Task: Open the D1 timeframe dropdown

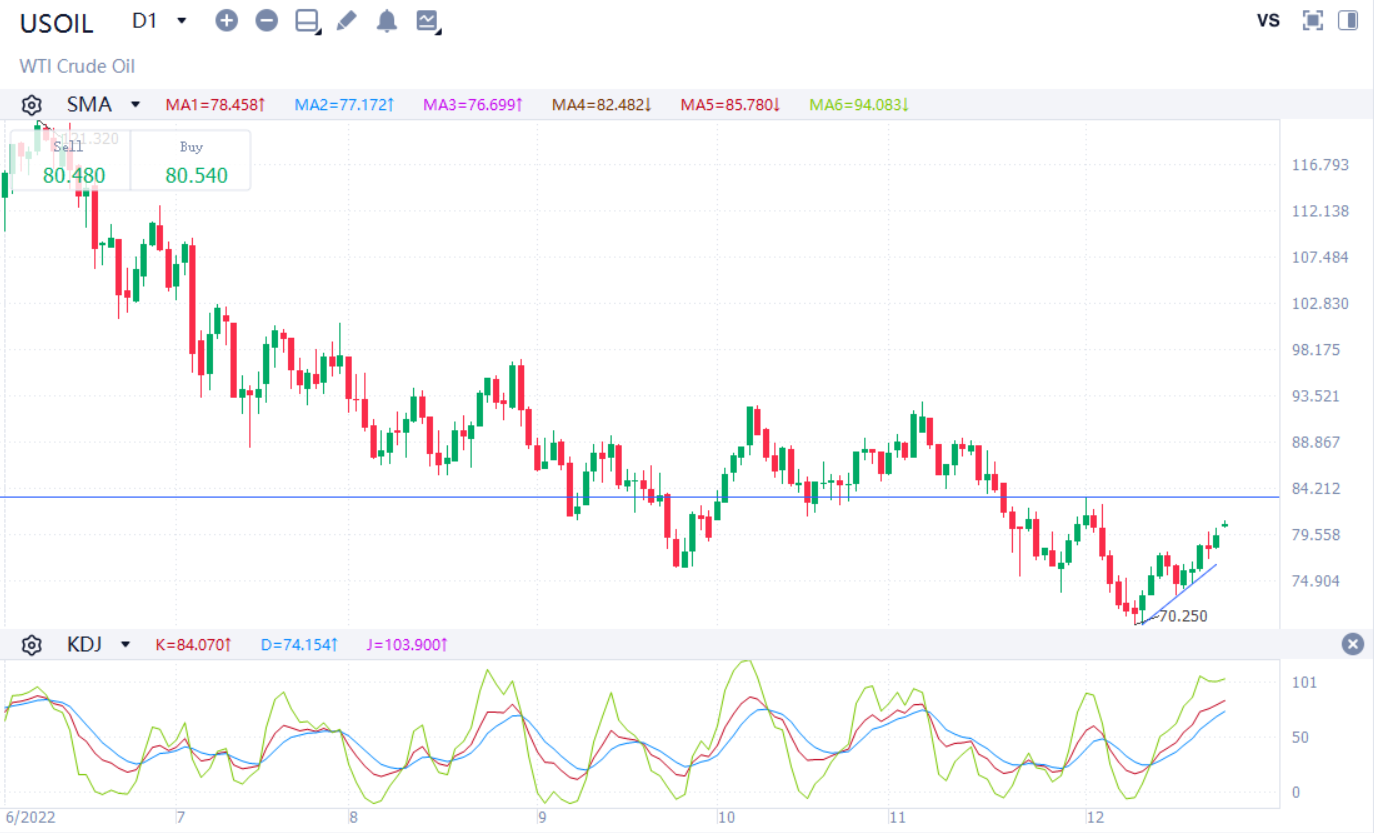Action: coord(155,19)
